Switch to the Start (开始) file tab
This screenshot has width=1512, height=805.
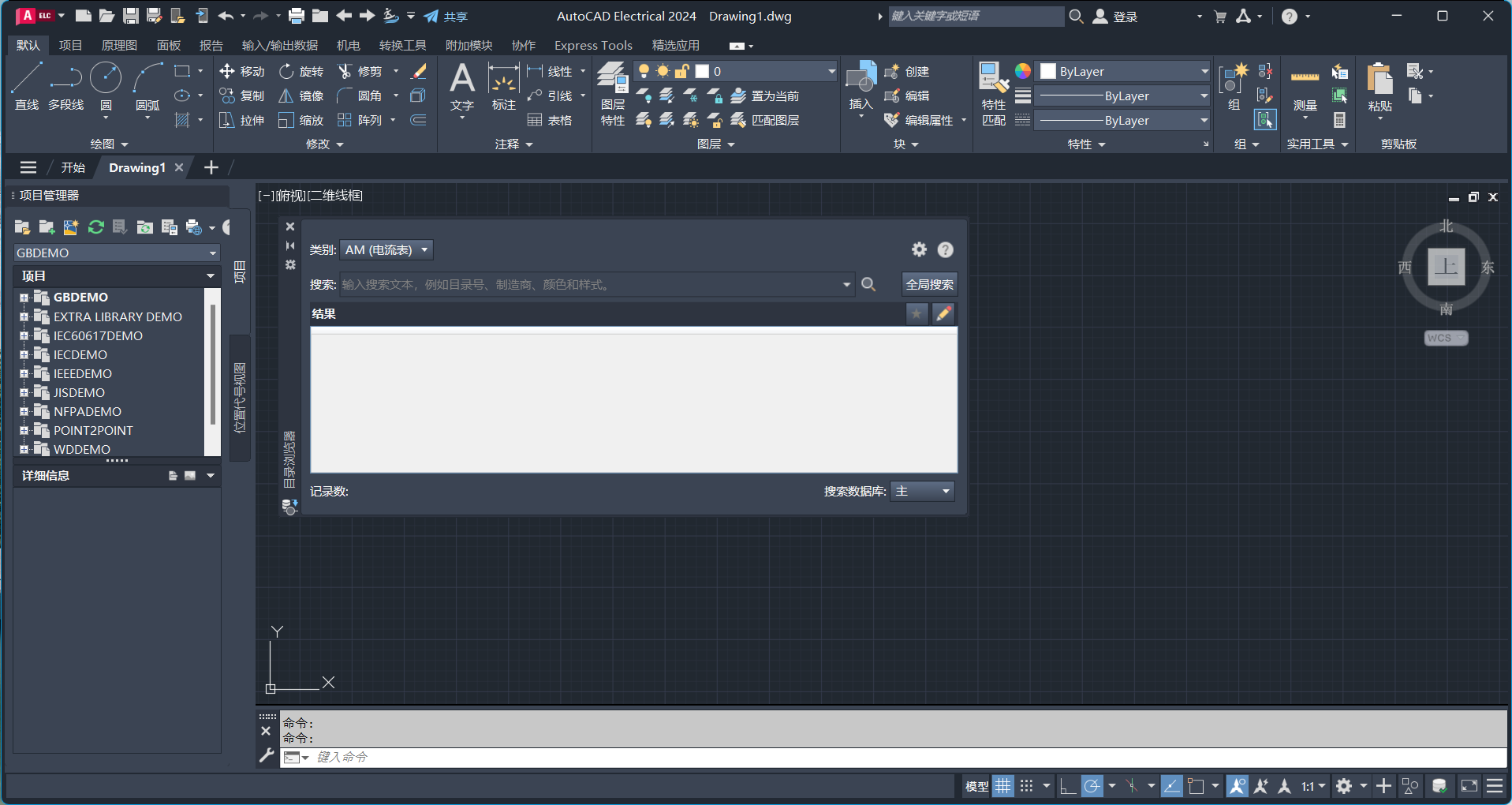[73, 168]
